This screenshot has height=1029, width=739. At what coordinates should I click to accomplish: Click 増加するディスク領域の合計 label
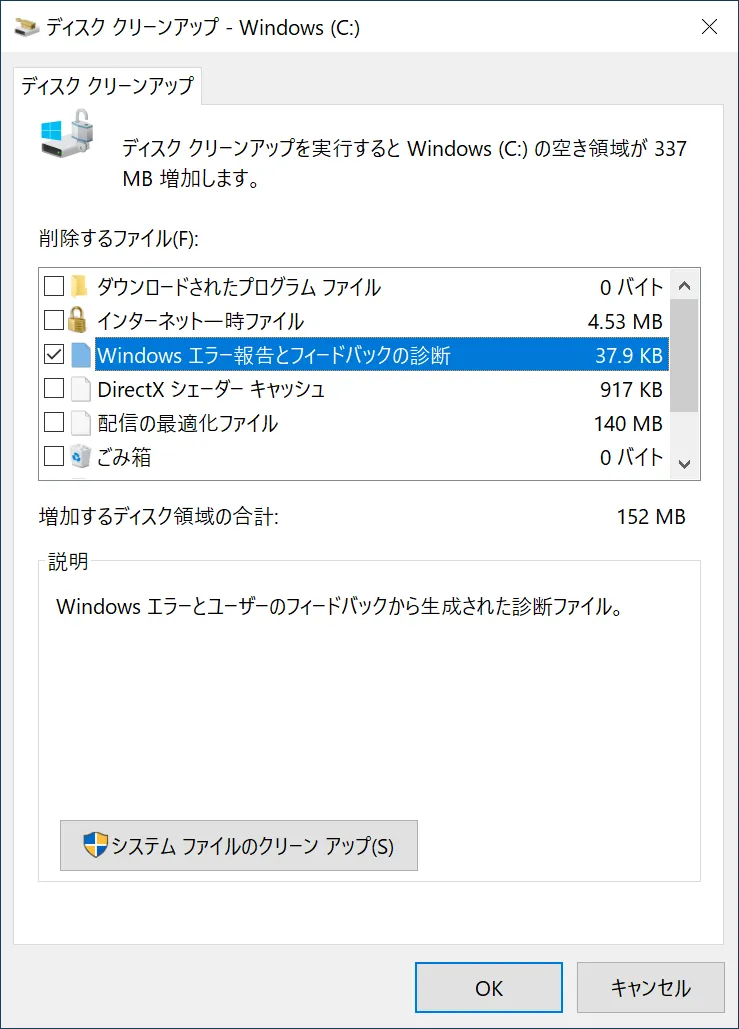159,517
